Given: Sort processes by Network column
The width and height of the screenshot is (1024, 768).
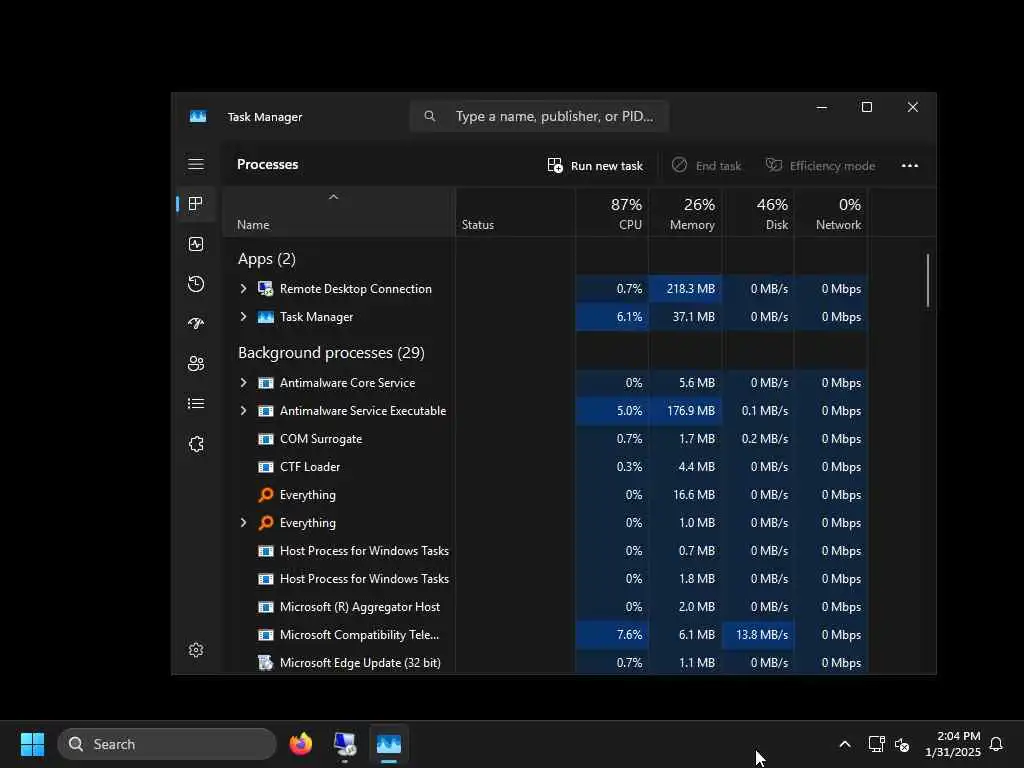Looking at the screenshot, I should coord(831,214).
